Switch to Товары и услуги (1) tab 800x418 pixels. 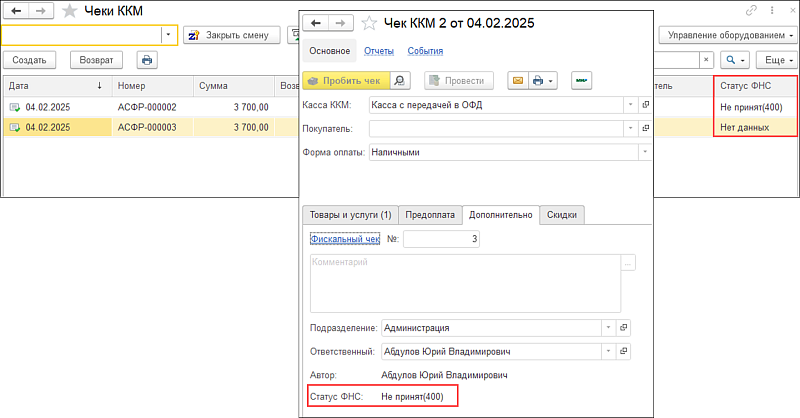351,215
